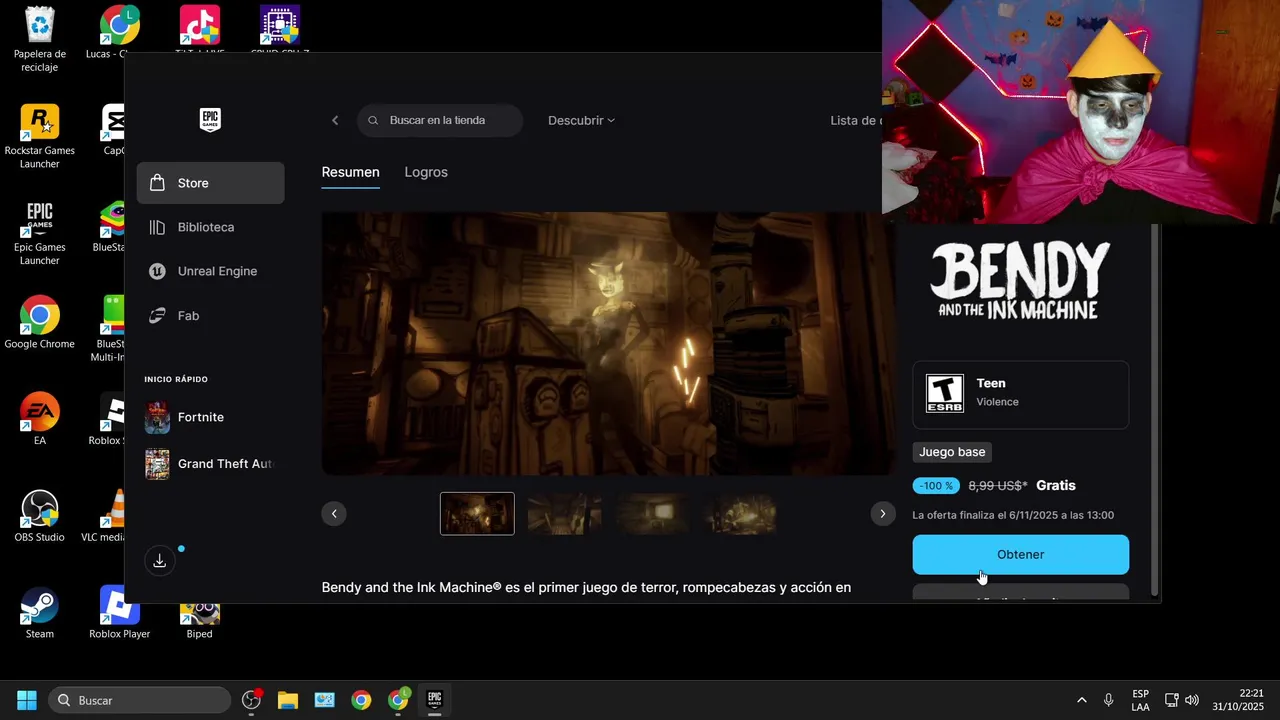
Task: Open the Roblox Player desktop shortcut
Action: pos(120,613)
